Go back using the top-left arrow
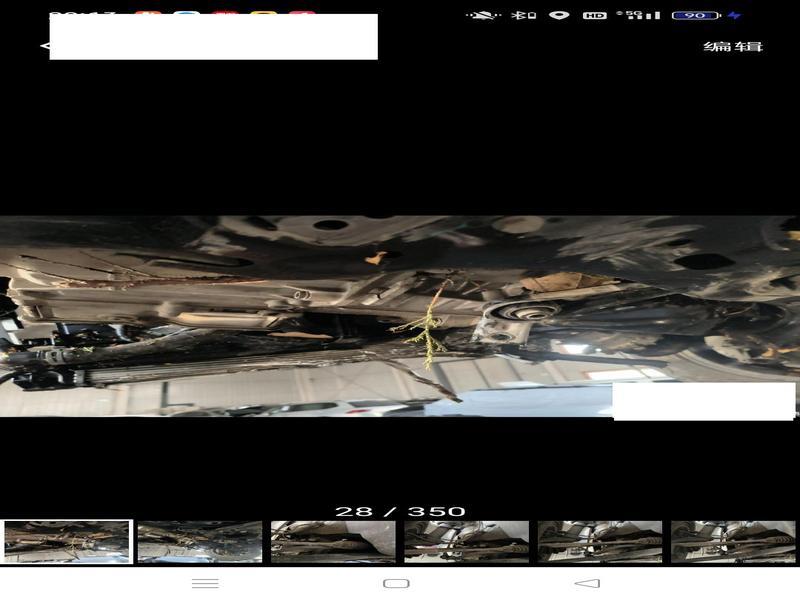The width and height of the screenshot is (800, 600). coord(44,46)
